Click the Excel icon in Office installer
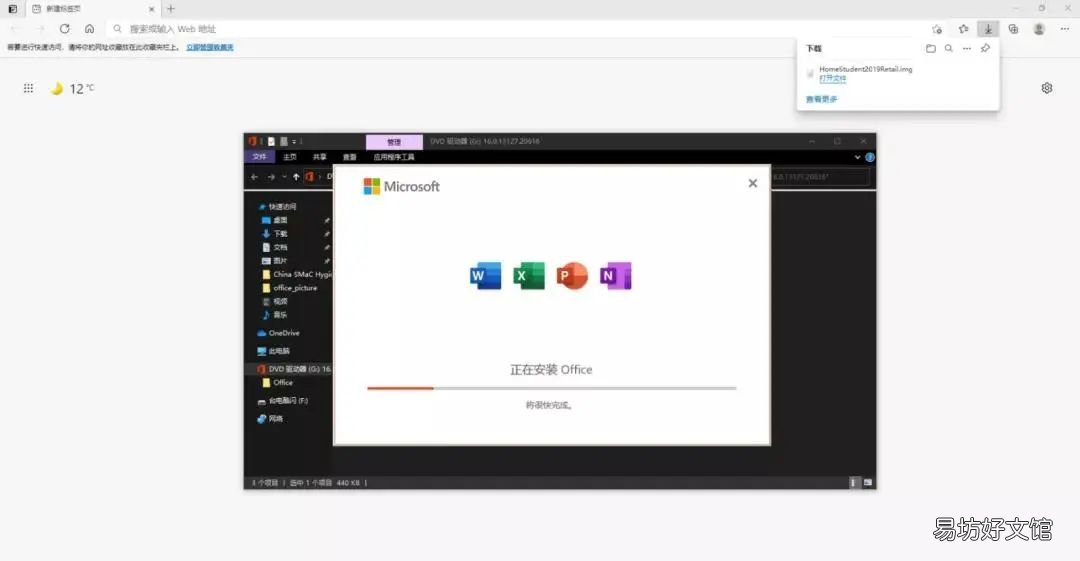1080x561 pixels. pos(529,276)
